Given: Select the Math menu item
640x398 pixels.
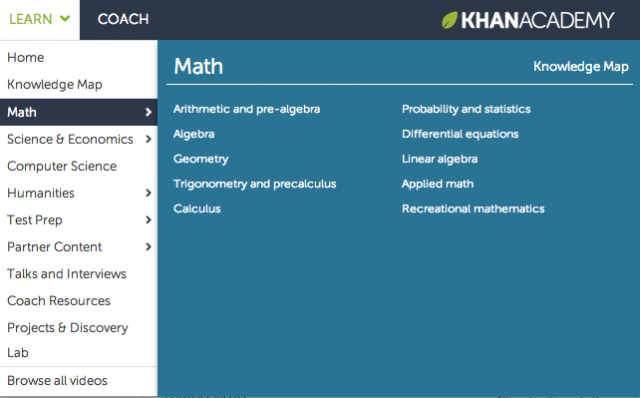Looking at the screenshot, I should tap(79, 112).
